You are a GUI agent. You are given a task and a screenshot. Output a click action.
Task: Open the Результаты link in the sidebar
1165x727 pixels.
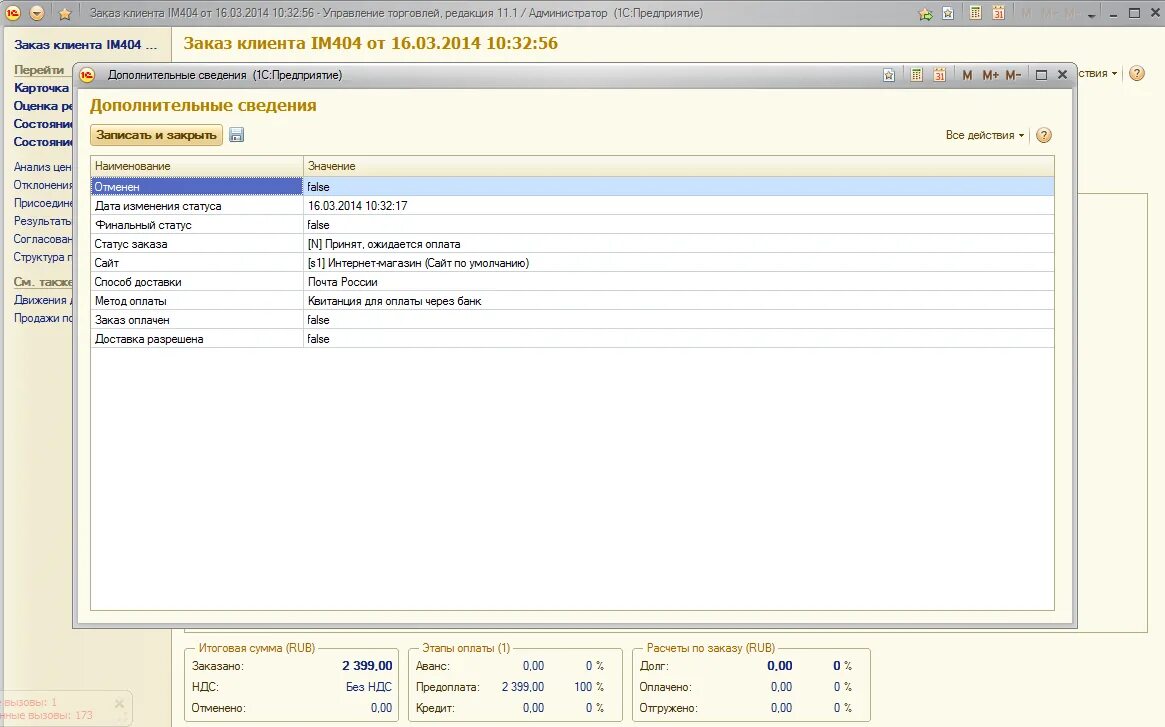(42, 221)
